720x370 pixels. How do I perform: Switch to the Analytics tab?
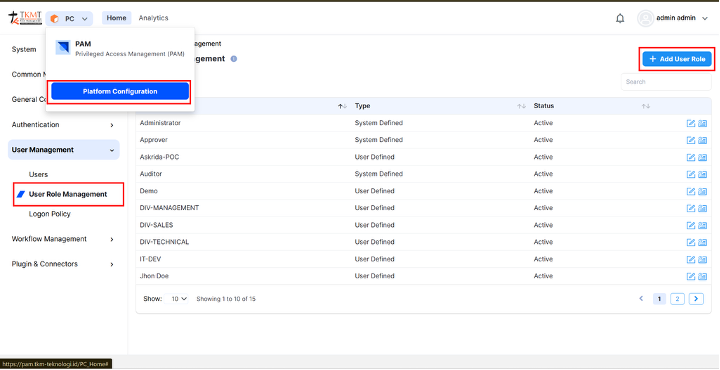point(153,18)
